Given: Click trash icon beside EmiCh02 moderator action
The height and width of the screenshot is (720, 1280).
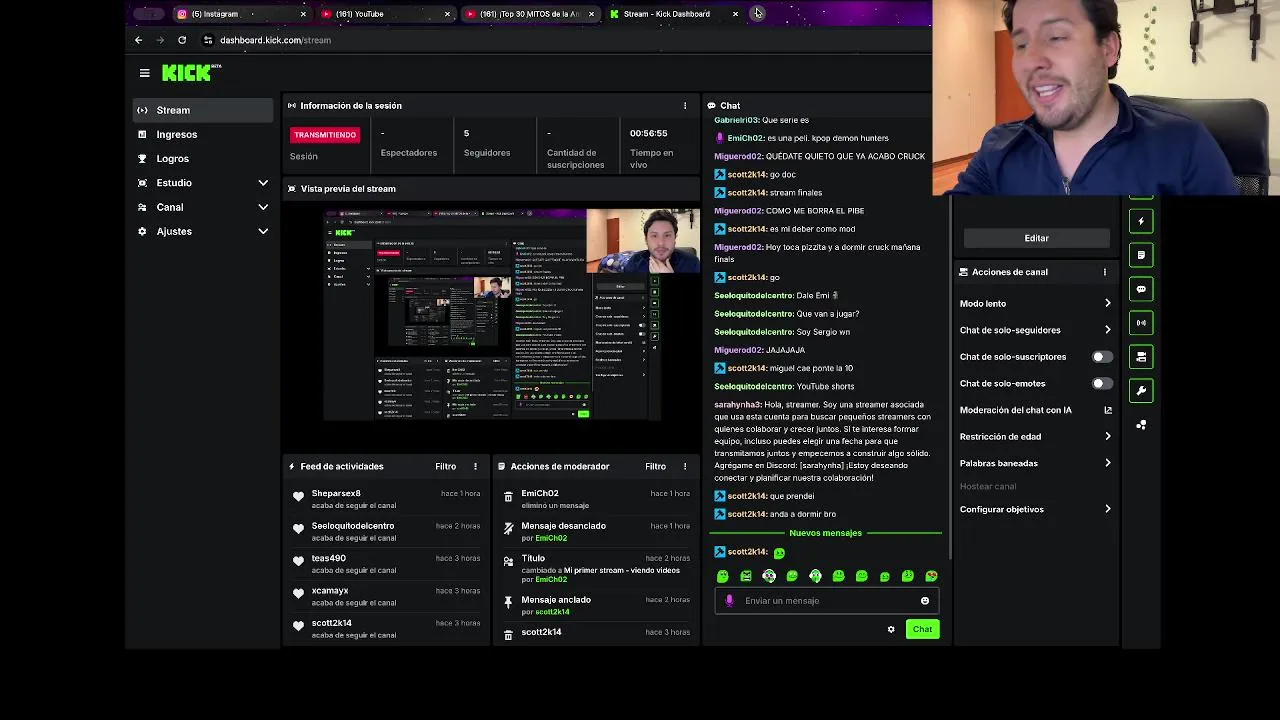Looking at the screenshot, I should pyautogui.click(x=508, y=496).
